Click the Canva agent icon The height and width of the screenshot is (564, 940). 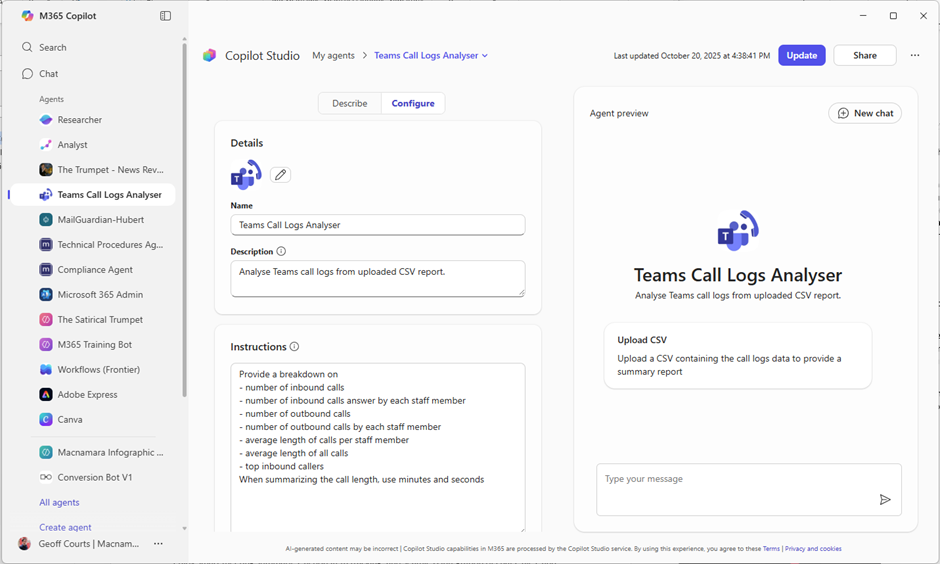tap(46, 420)
